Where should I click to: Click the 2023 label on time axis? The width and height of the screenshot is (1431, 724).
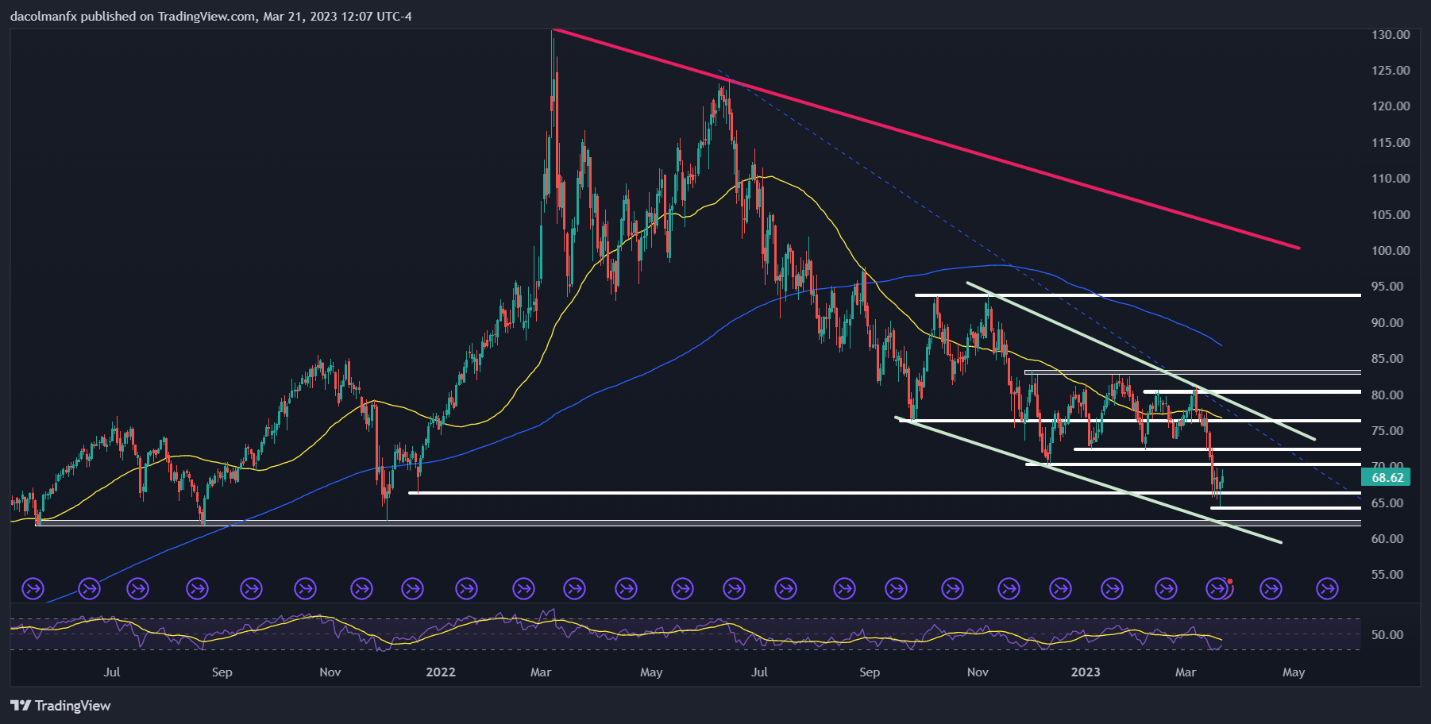coord(1085,672)
